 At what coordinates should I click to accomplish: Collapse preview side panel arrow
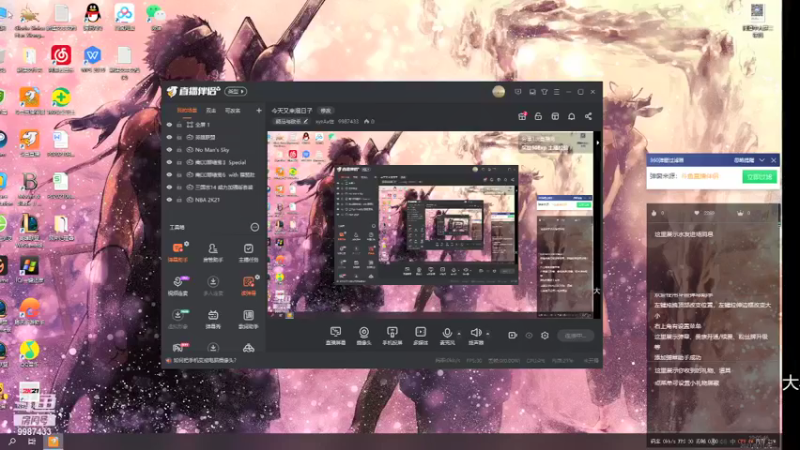[597, 143]
